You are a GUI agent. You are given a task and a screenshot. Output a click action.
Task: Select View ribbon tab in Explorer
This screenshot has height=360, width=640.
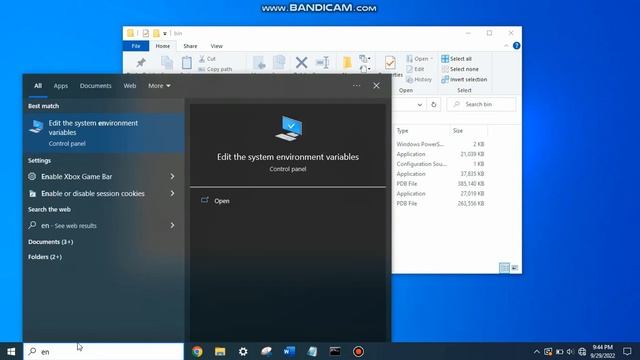[x=217, y=46]
